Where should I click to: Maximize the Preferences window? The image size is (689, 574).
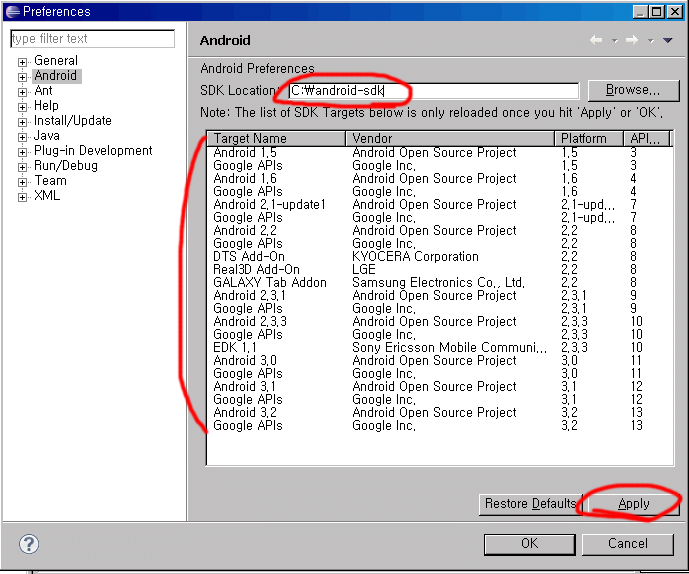coord(656,12)
